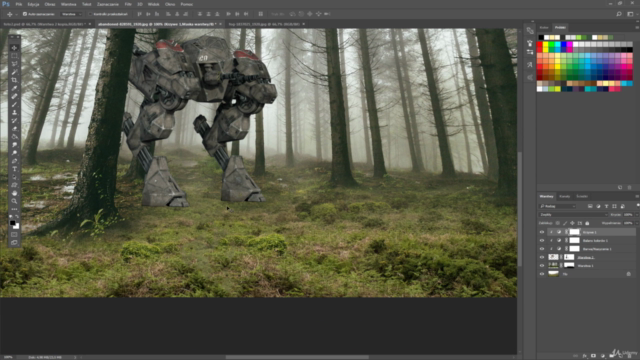Close the abandoned jpg document tab

tap(220, 24)
